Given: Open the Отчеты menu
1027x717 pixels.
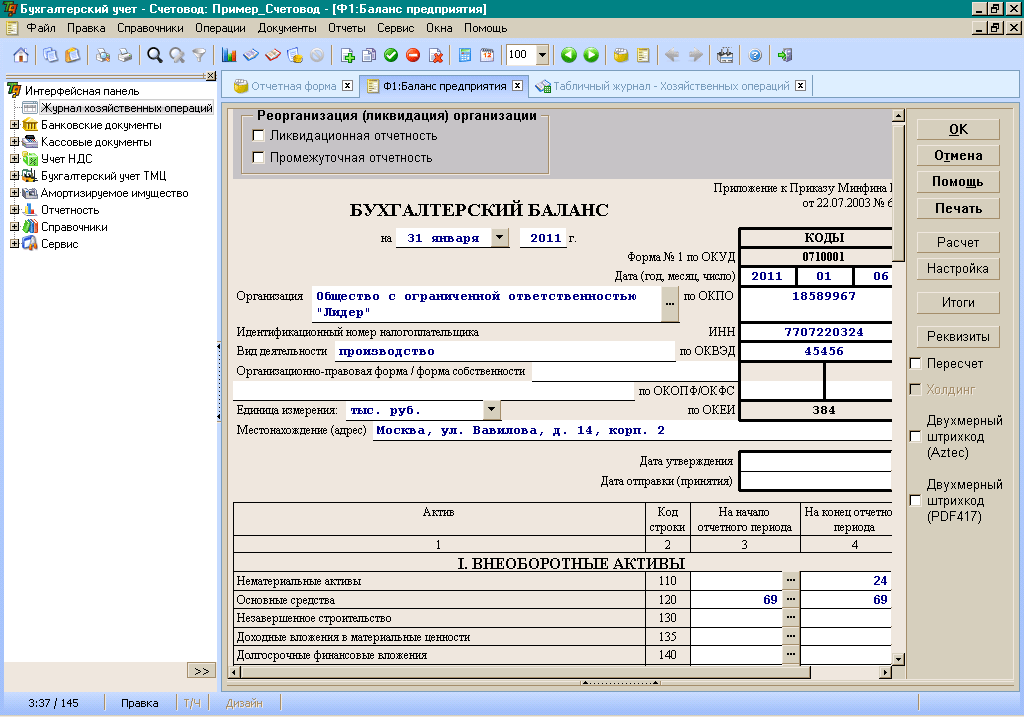Looking at the screenshot, I should (346, 28).
